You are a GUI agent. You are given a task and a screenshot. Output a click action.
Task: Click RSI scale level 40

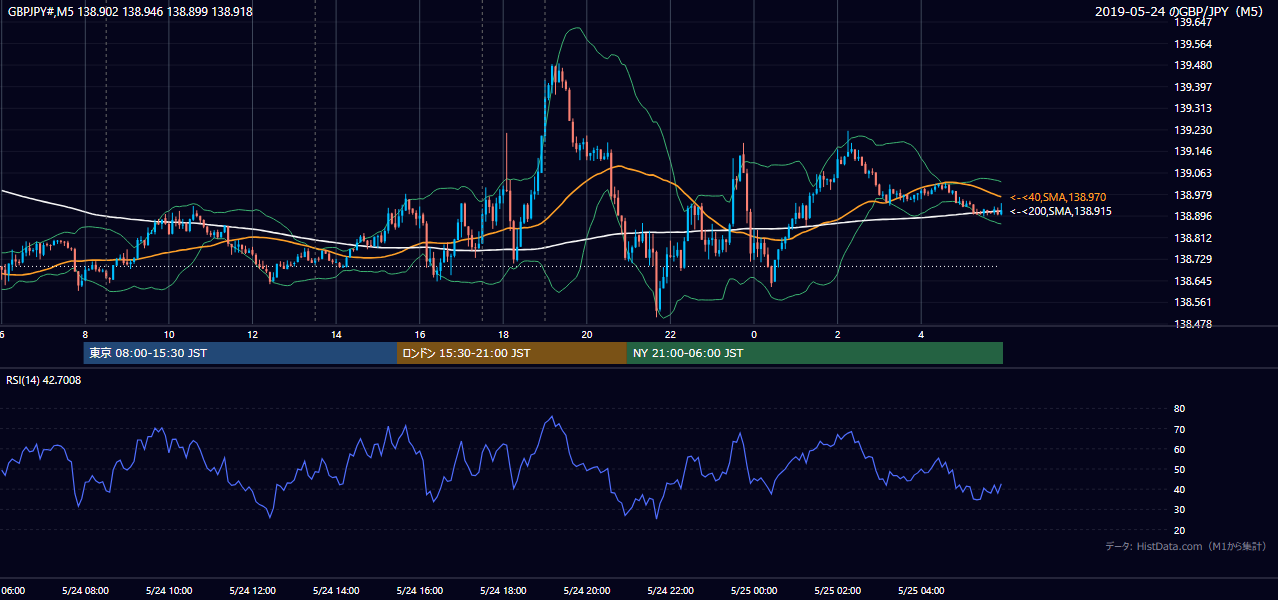point(1179,490)
